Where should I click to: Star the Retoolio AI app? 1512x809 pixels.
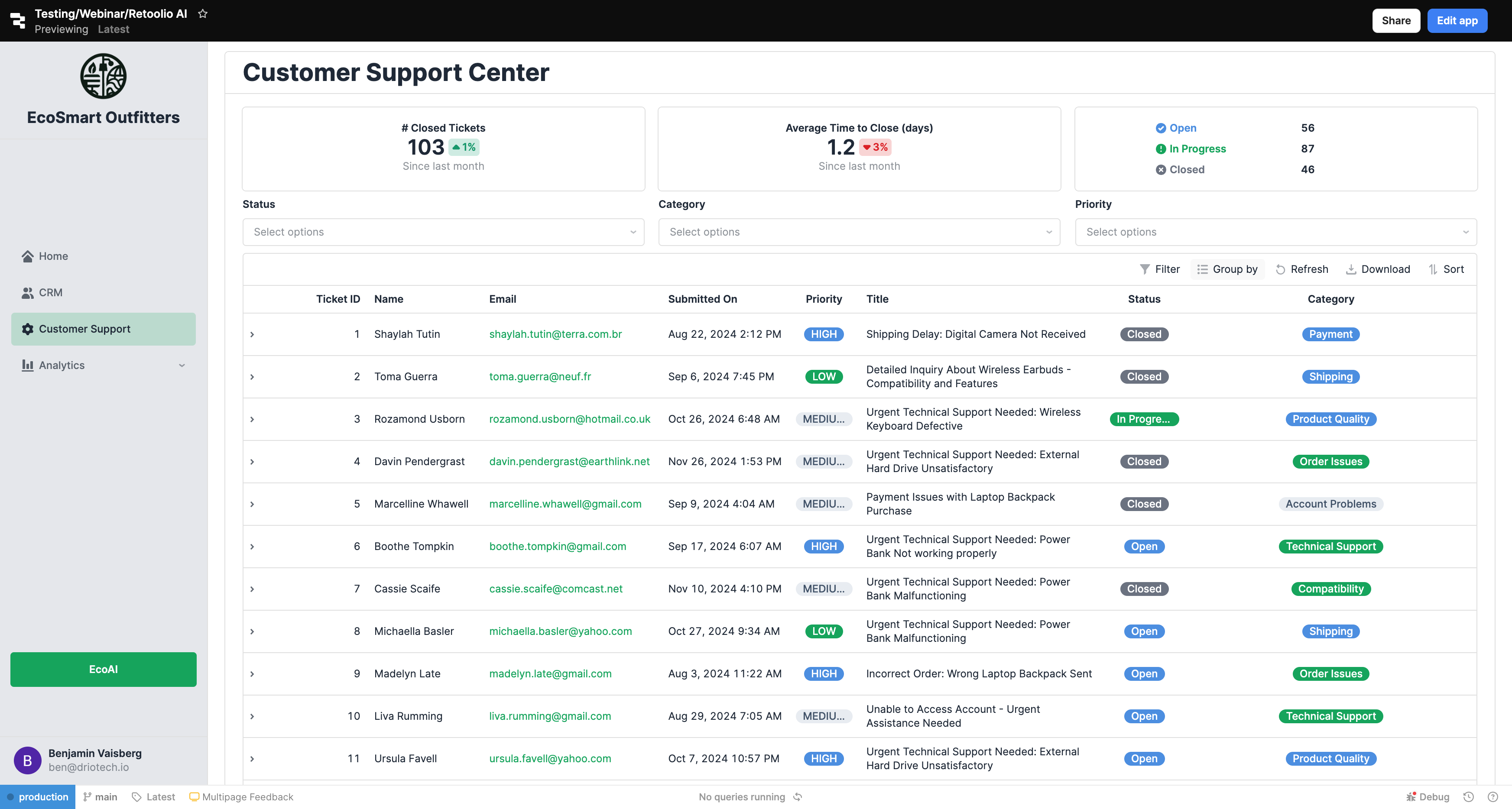tap(202, 13)
